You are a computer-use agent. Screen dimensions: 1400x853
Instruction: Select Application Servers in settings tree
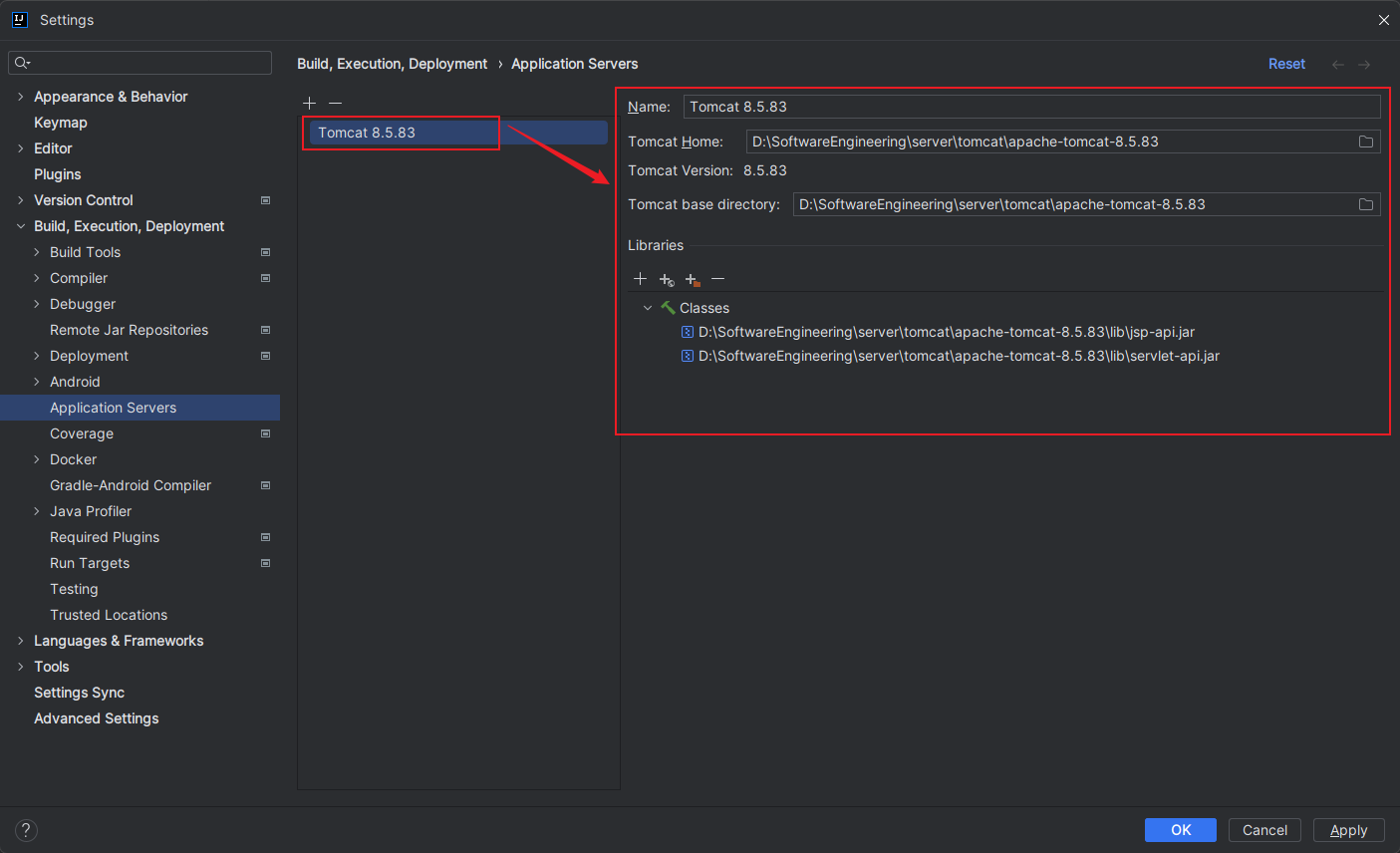140,408
